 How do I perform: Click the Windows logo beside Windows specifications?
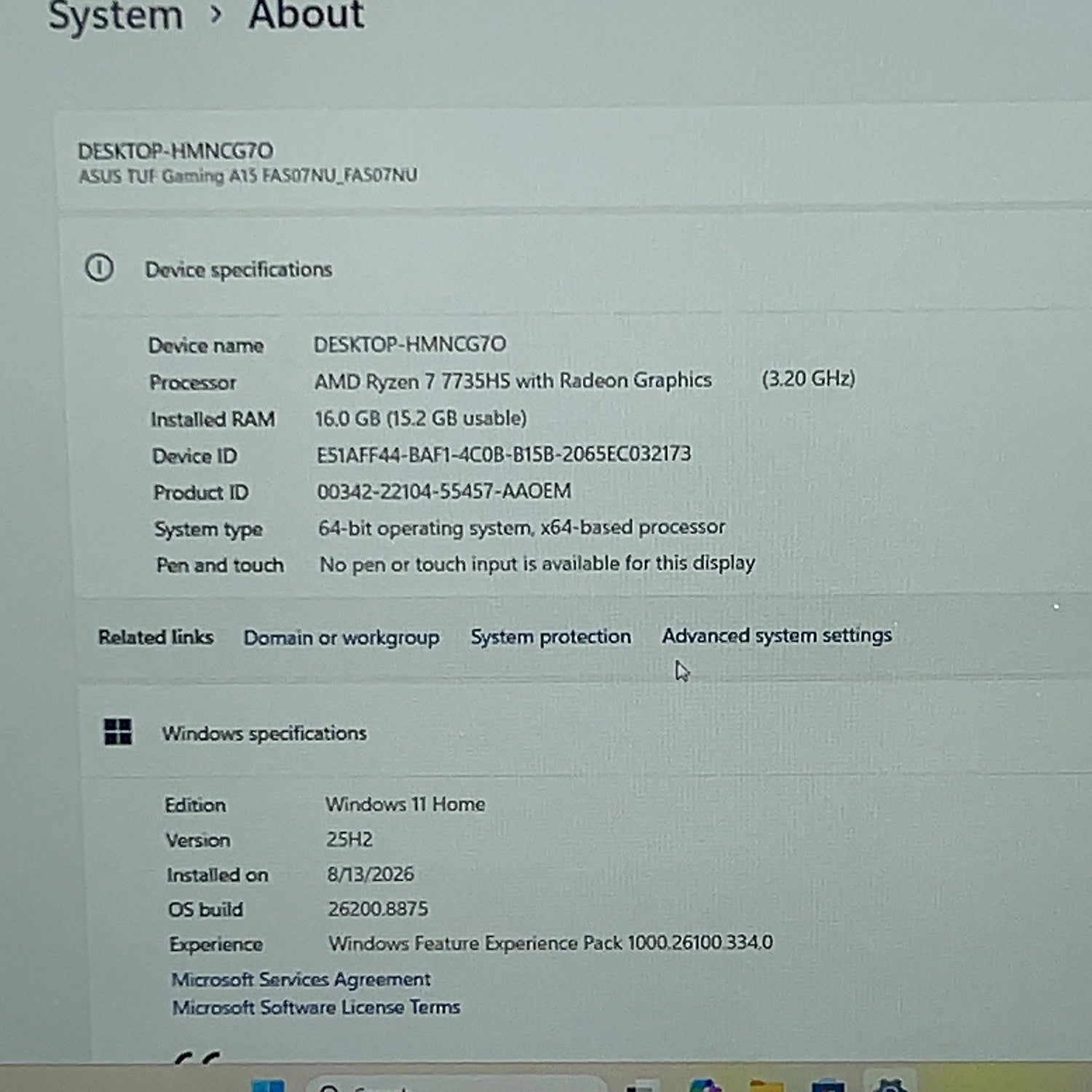pos(118,732)
